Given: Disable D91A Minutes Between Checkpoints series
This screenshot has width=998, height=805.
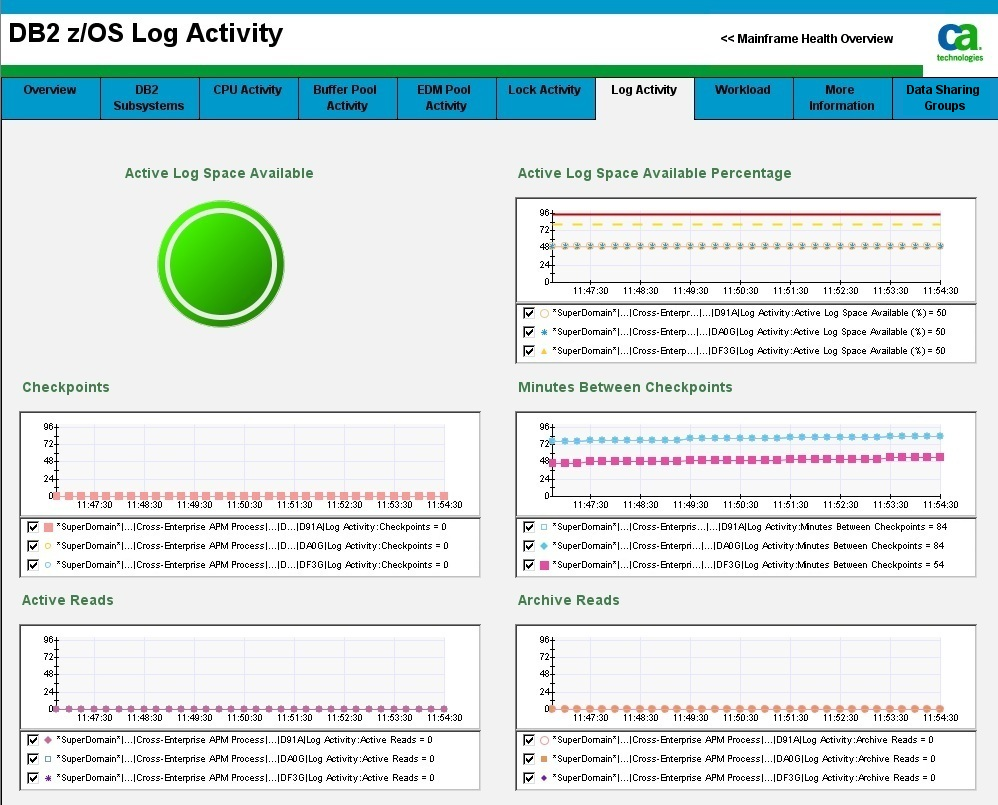Looking at the screenshot, I should coord(528,527).
